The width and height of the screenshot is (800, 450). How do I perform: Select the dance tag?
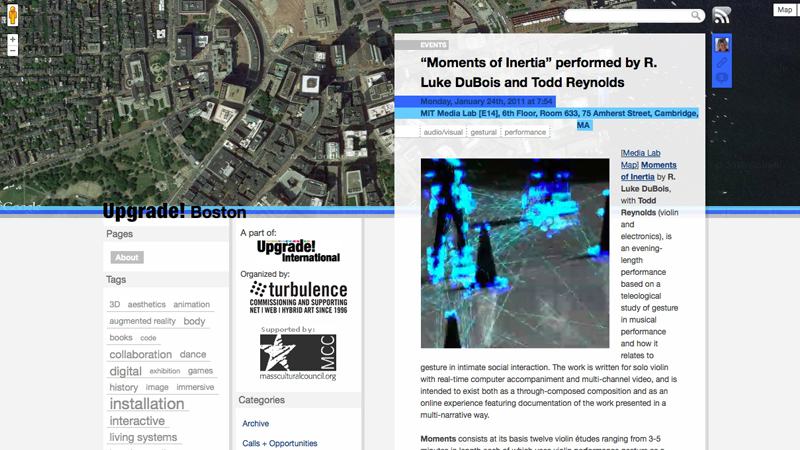193,354
